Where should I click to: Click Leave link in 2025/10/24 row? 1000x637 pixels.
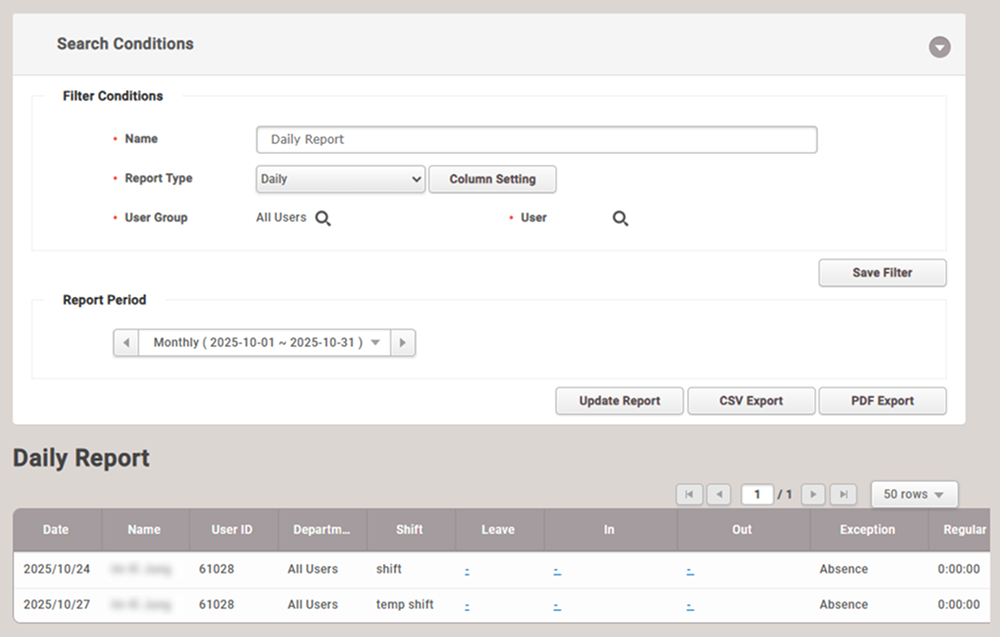click(467, 570)
